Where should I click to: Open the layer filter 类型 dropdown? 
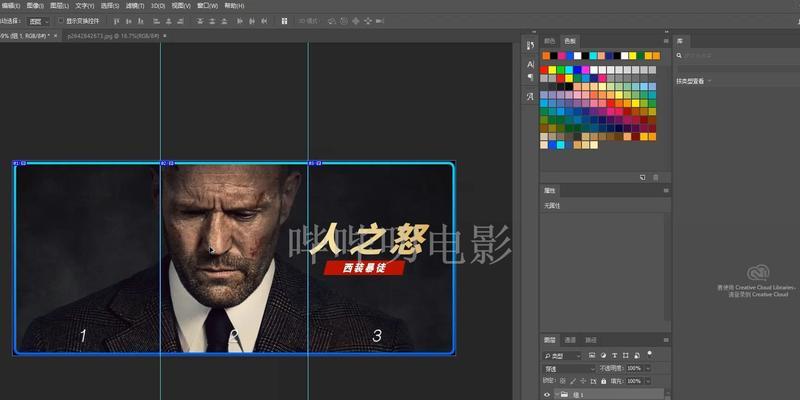point(562,356)
